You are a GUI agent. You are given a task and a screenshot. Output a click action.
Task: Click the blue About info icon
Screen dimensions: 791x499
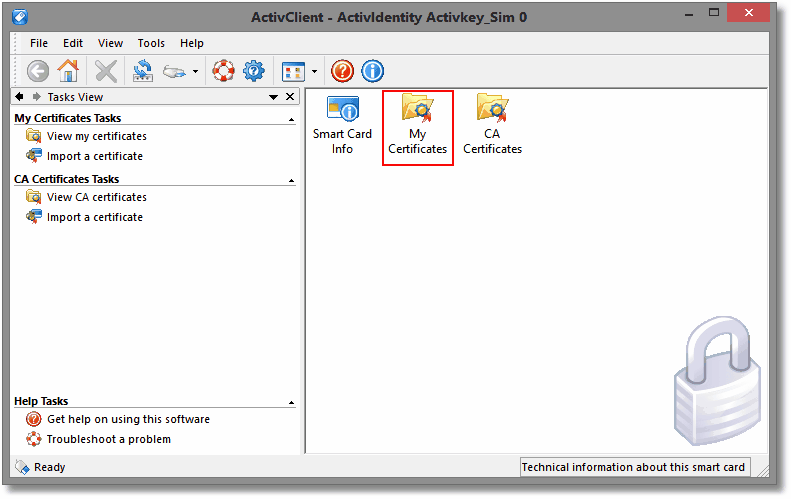pos(373,71)
